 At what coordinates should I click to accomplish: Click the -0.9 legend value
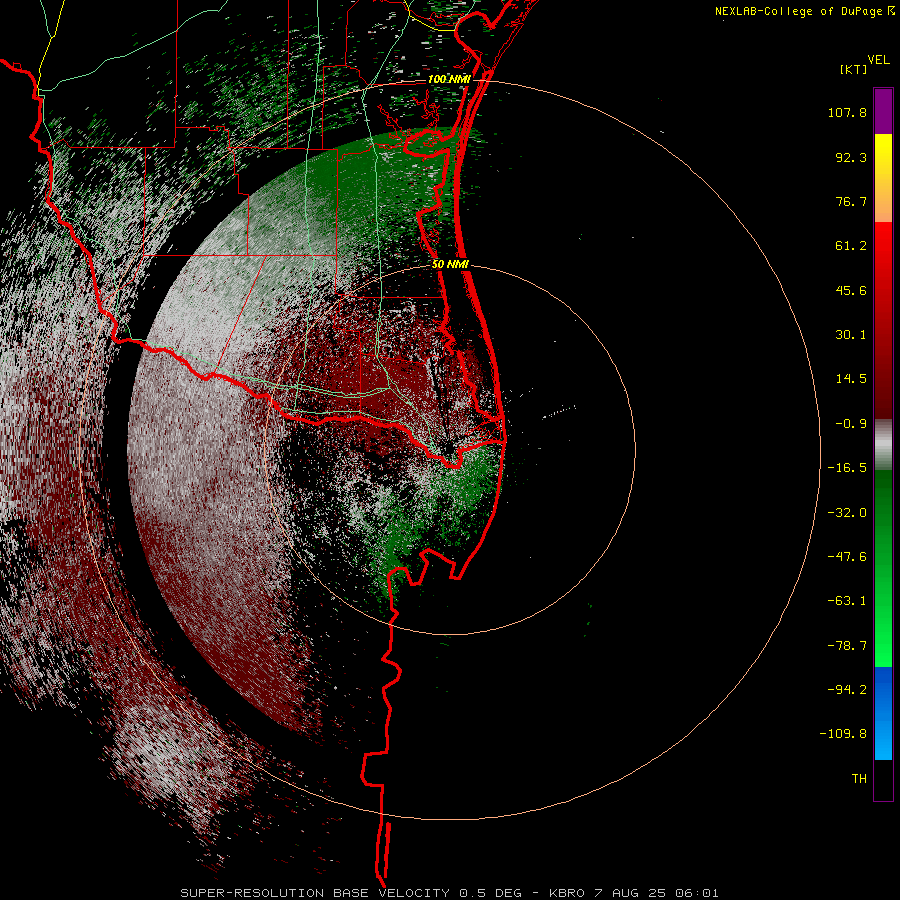(x=851, y=424)
